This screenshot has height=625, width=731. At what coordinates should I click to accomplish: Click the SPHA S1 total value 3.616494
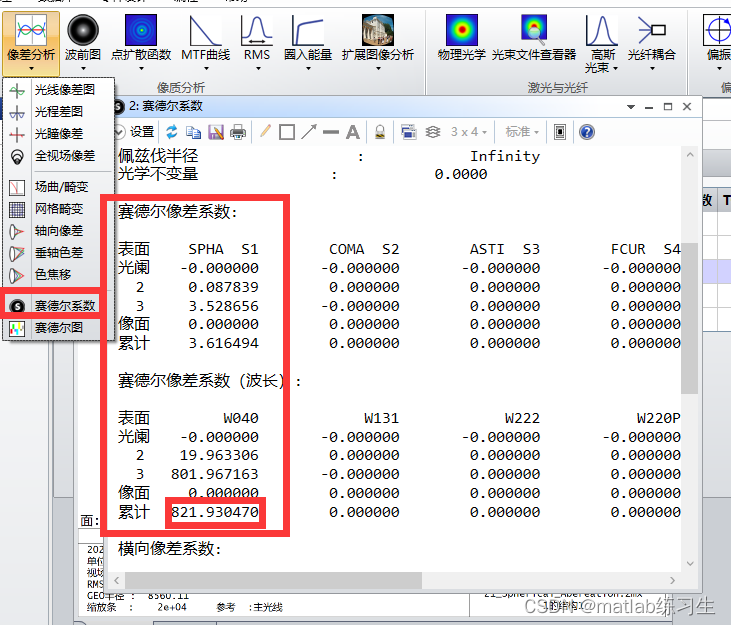pos(223,343)
